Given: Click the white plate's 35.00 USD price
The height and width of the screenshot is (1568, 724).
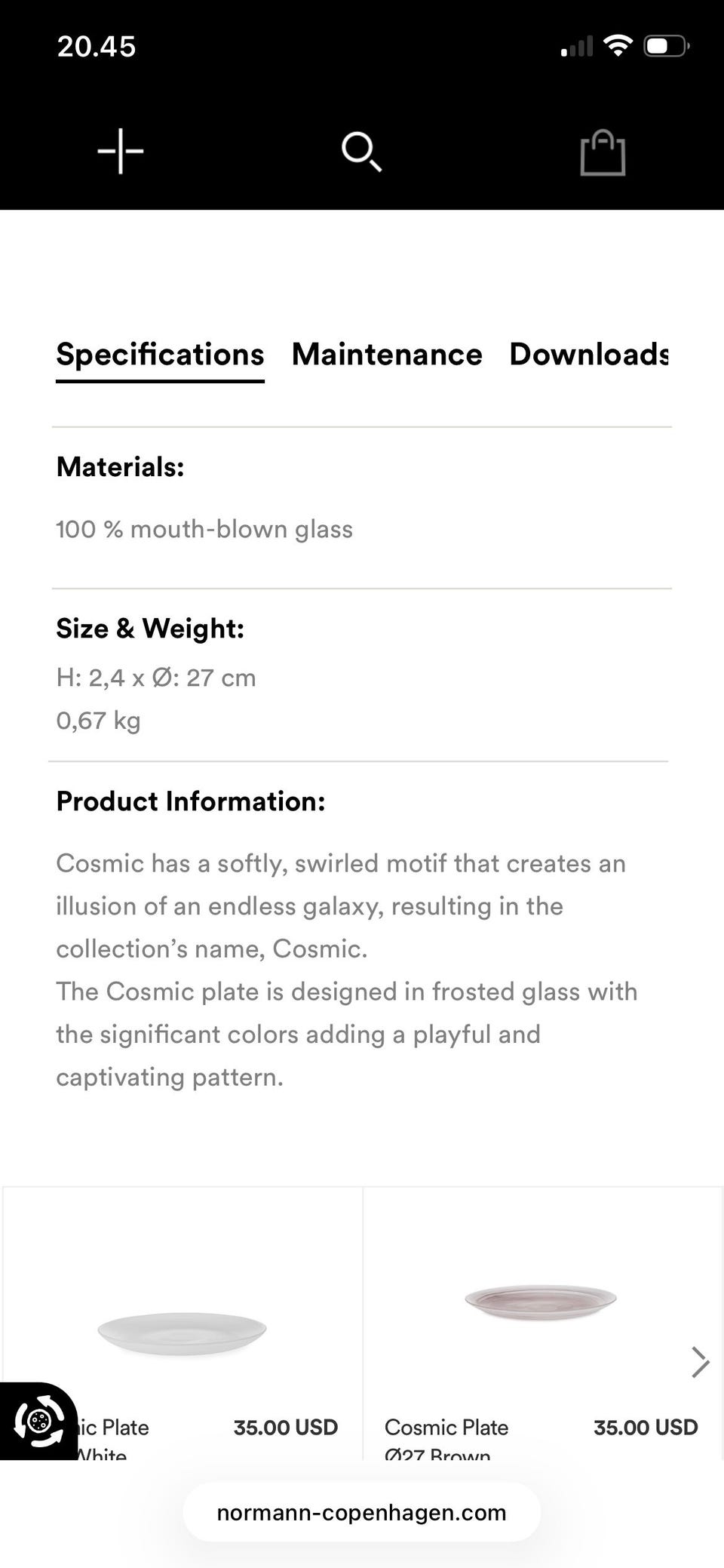Looking at the screenshot, I should pos(285,1428).
